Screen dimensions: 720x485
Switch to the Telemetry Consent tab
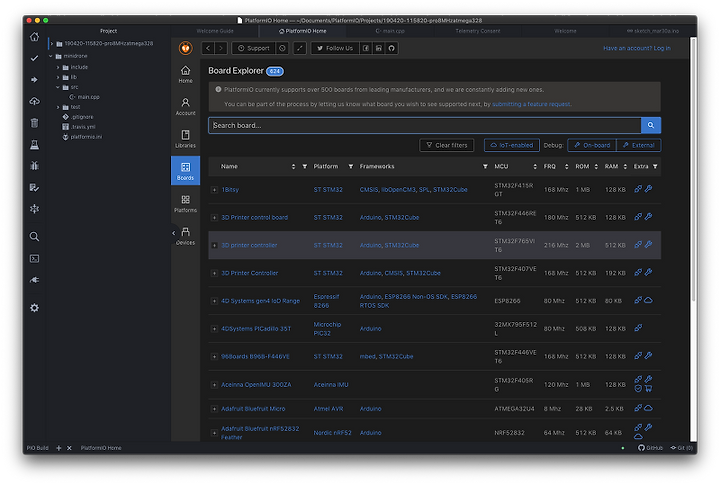click(x=478, y=31)
